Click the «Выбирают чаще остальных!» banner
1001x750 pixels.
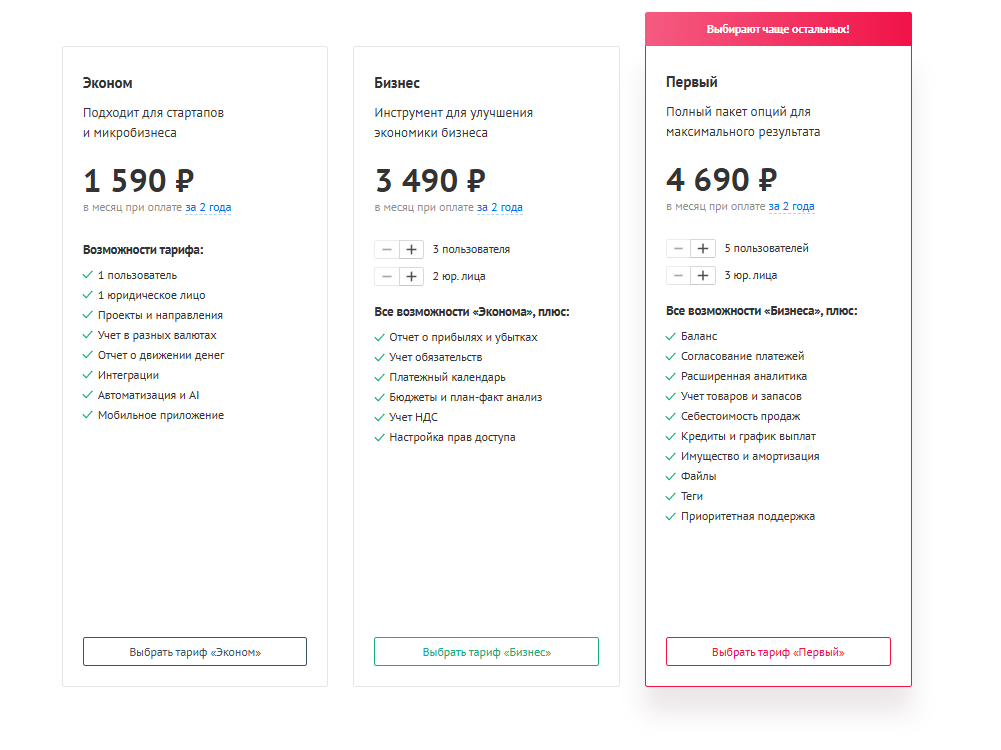click(x=778, y=29)
